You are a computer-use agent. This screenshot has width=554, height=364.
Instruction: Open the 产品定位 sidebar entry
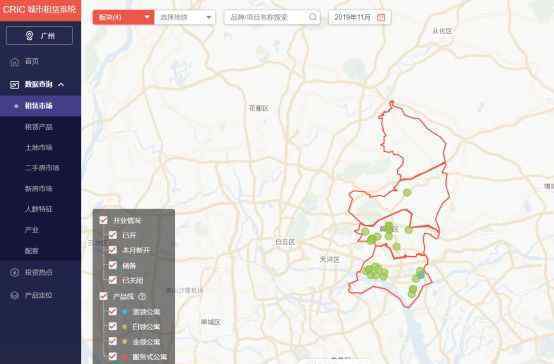click(40, 295)
